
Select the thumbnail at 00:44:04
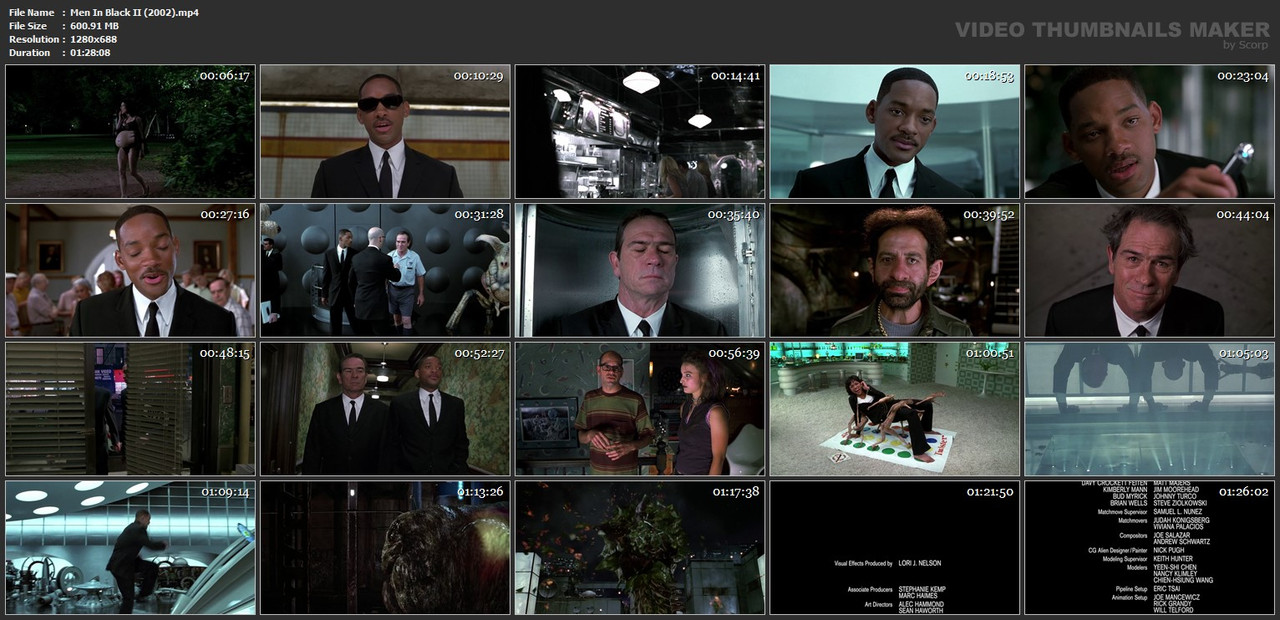[x=1150, y=270]
